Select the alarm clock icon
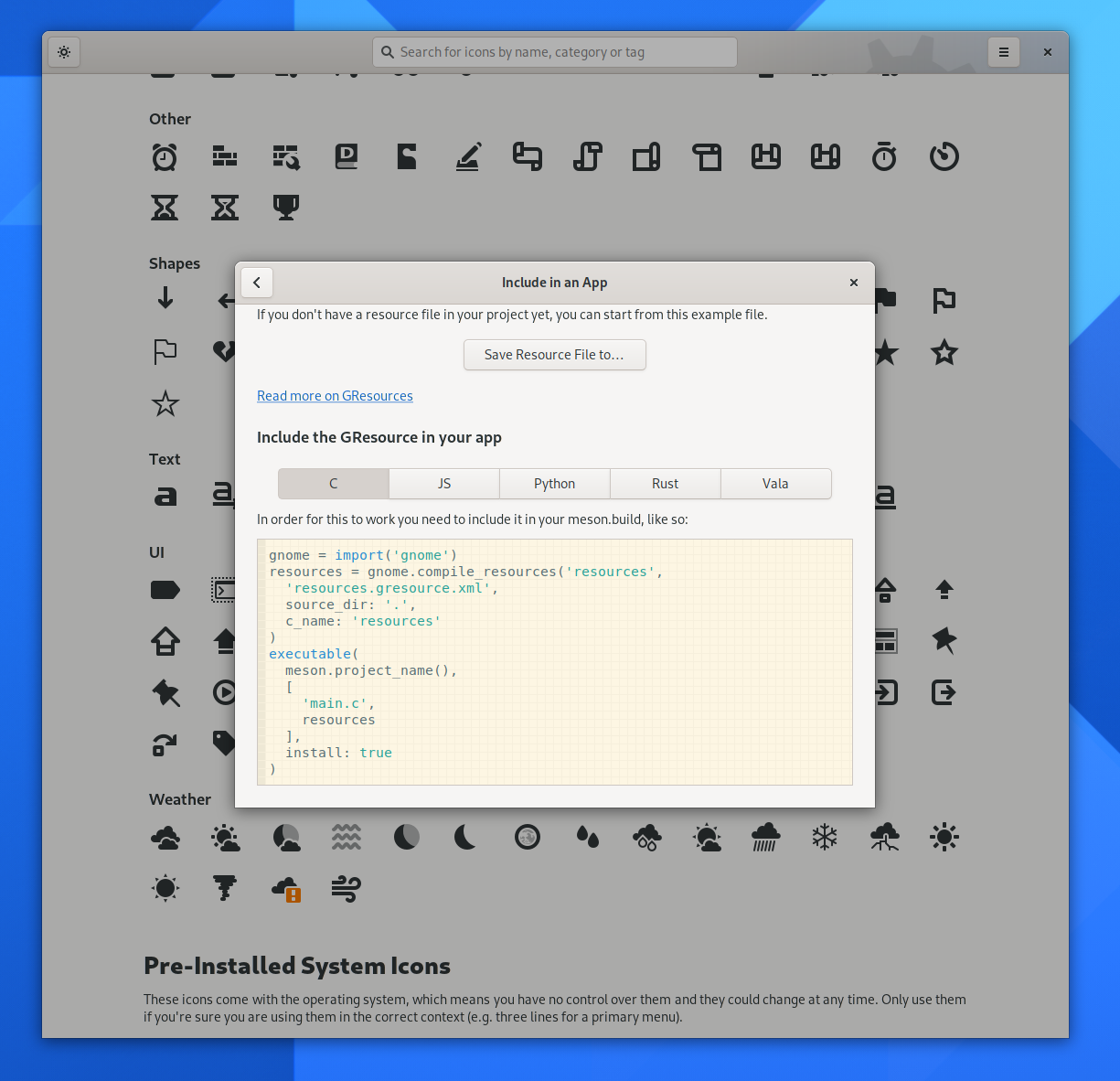This screenshot has width=1120, height=1081. coord(165,156)
